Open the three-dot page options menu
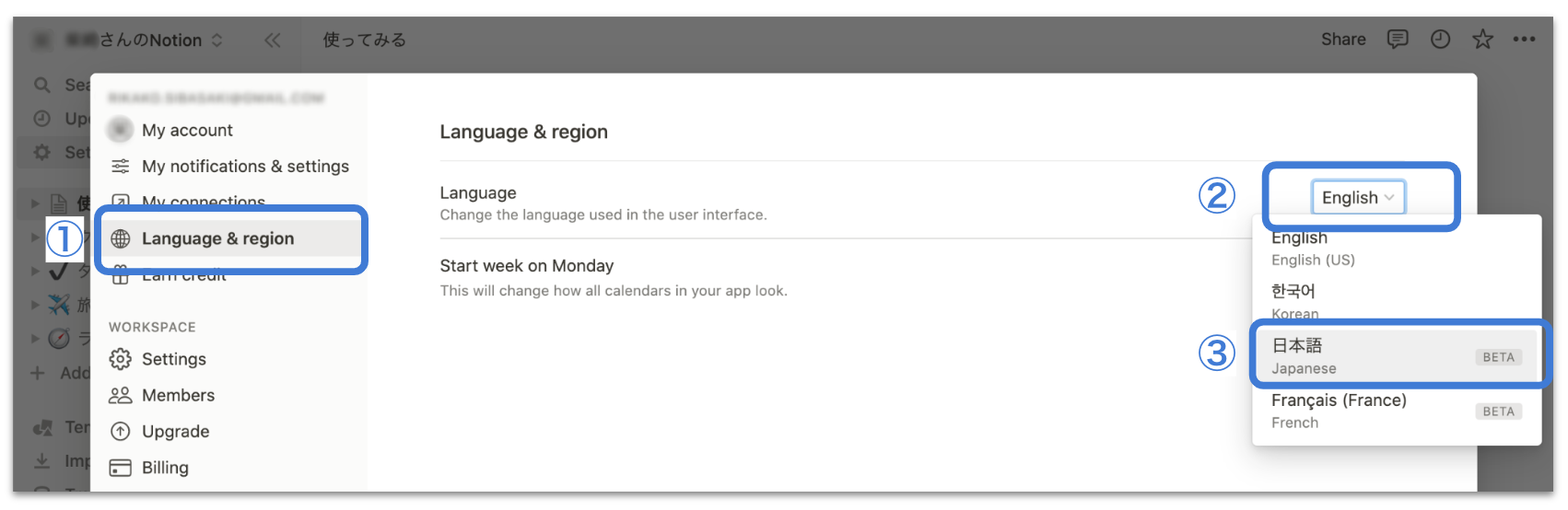1568x510 pixels. 1524,40
